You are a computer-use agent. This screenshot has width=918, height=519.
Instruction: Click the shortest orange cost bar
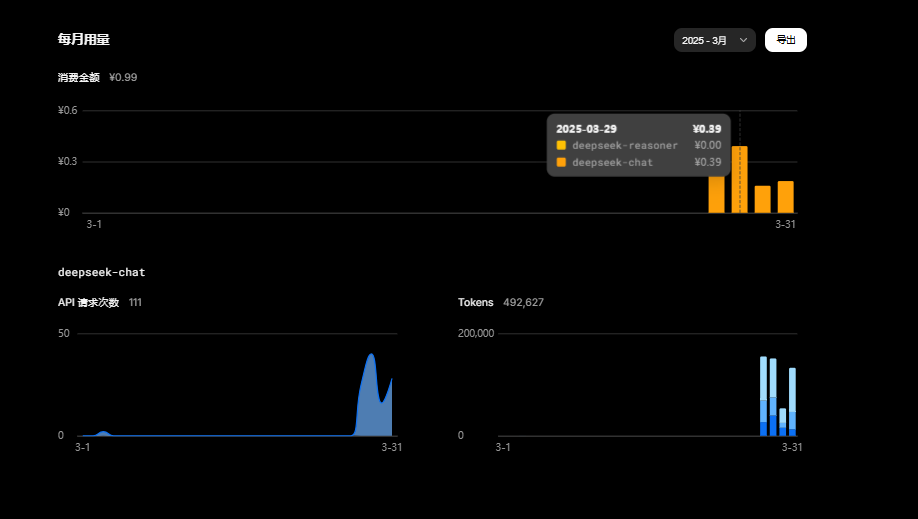tap(762, 199)
